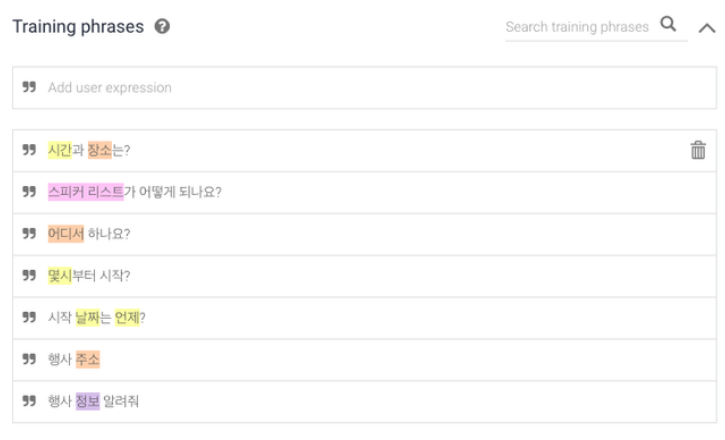
Task: Click the search magnifier icon
Action: (668, 24)
